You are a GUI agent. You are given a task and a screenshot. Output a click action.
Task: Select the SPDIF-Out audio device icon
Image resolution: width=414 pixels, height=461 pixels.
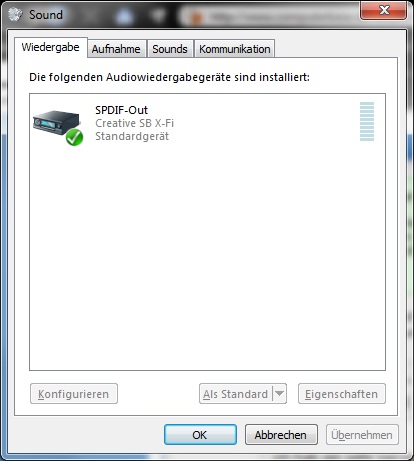click(57, 127)
